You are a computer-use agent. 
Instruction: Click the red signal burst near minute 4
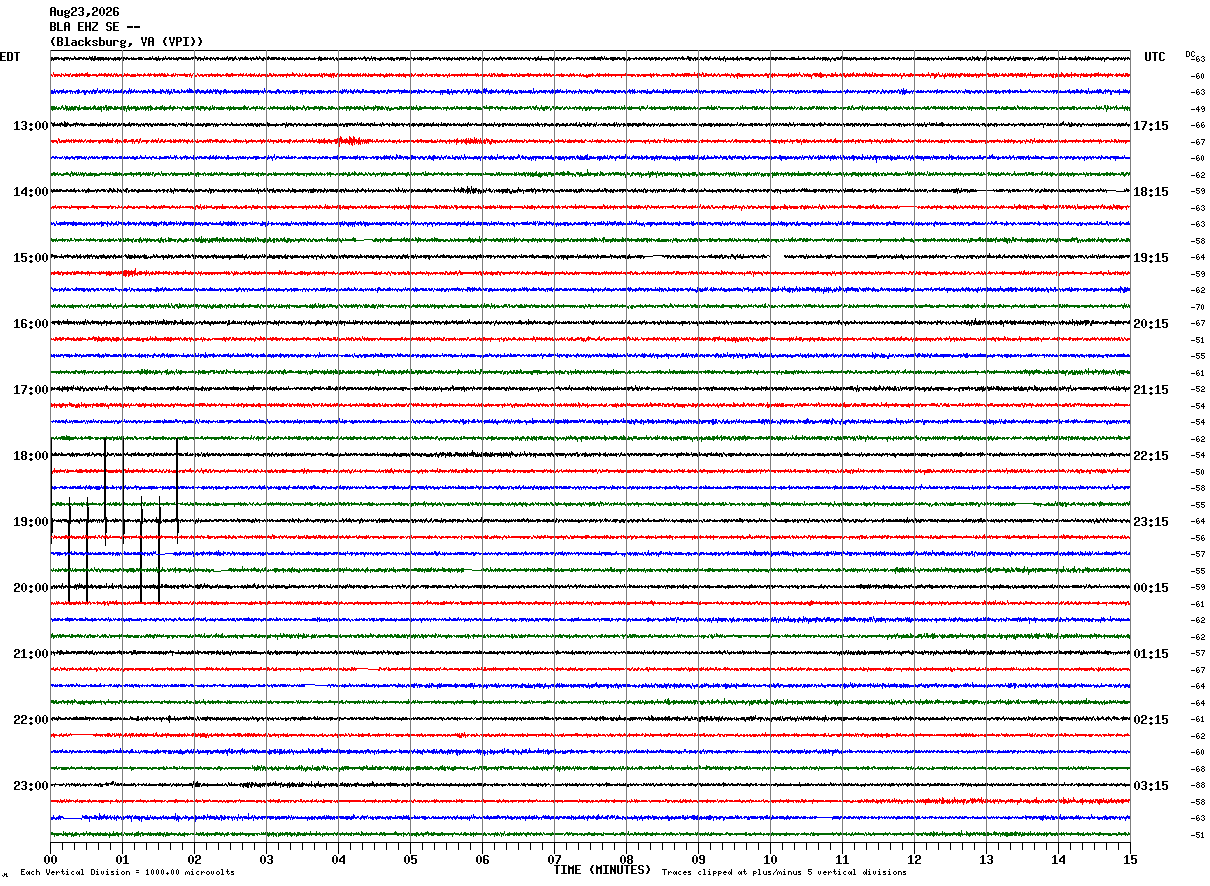click(x=353, y=141)
